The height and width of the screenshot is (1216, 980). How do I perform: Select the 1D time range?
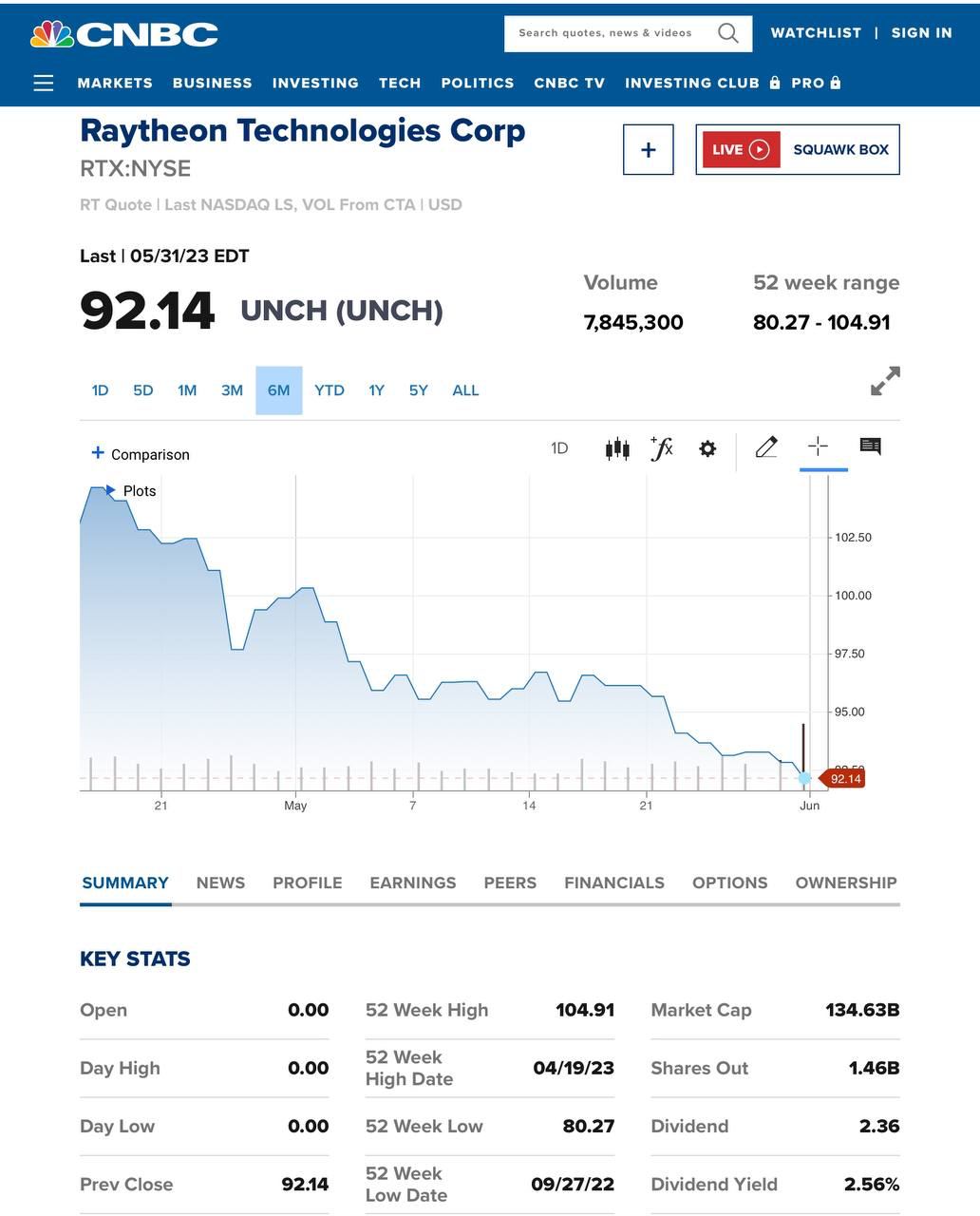click(x=100, y=390)
